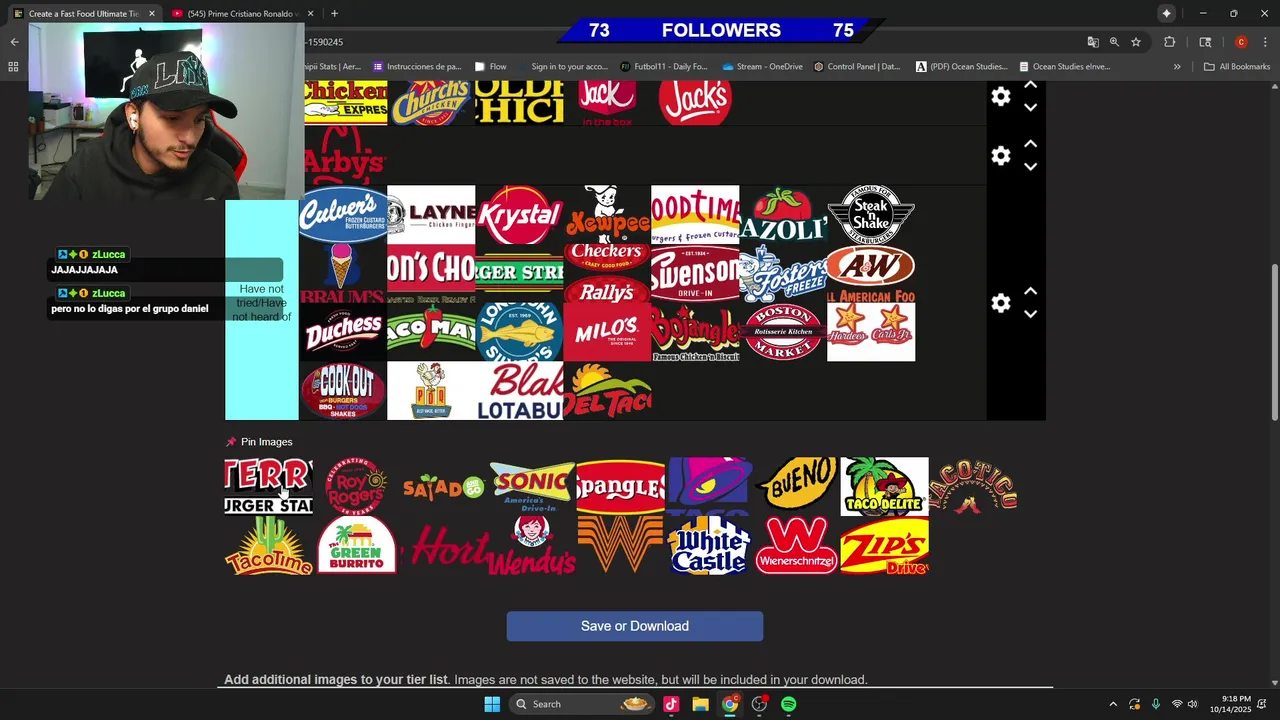The width and height of the screenshot is (1280, 720).
Task: Switch to Chrome in the taskbar
Action: tap(730, 704)
